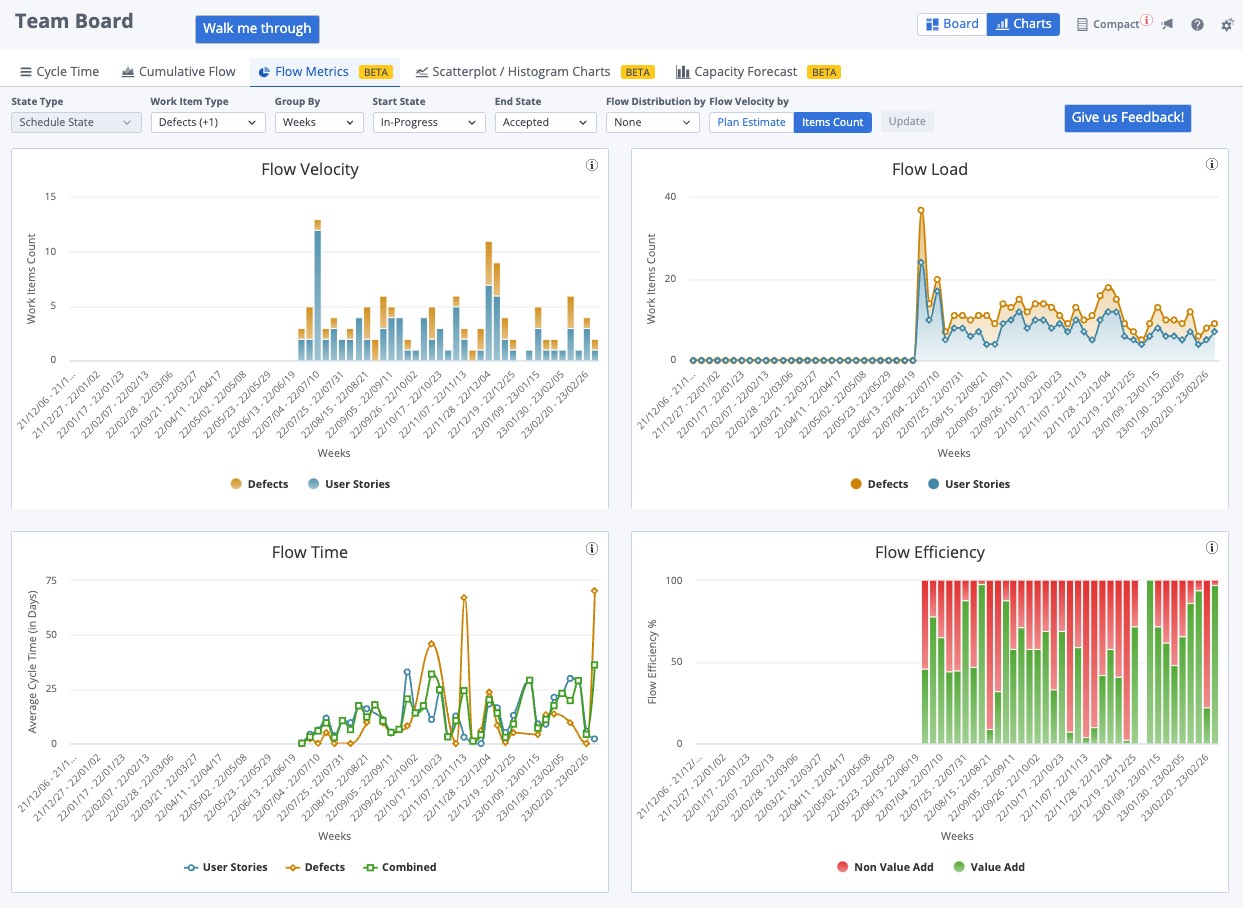The width and height of the screenshot is (1243, 908).
Task: Open the End State Accepted dropdown
Action: pyautogui.click(x=546, y=122)
